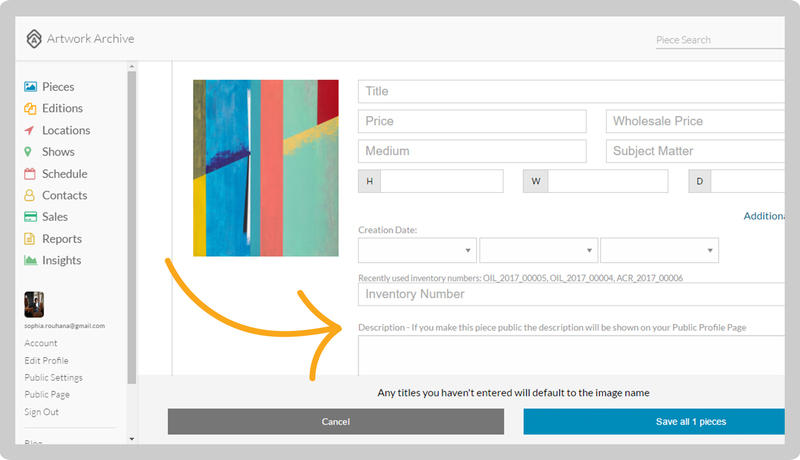This screenshot has width=800, height=460.
Task: Visit the Public Page link
Action: click(x=47, y=395)
